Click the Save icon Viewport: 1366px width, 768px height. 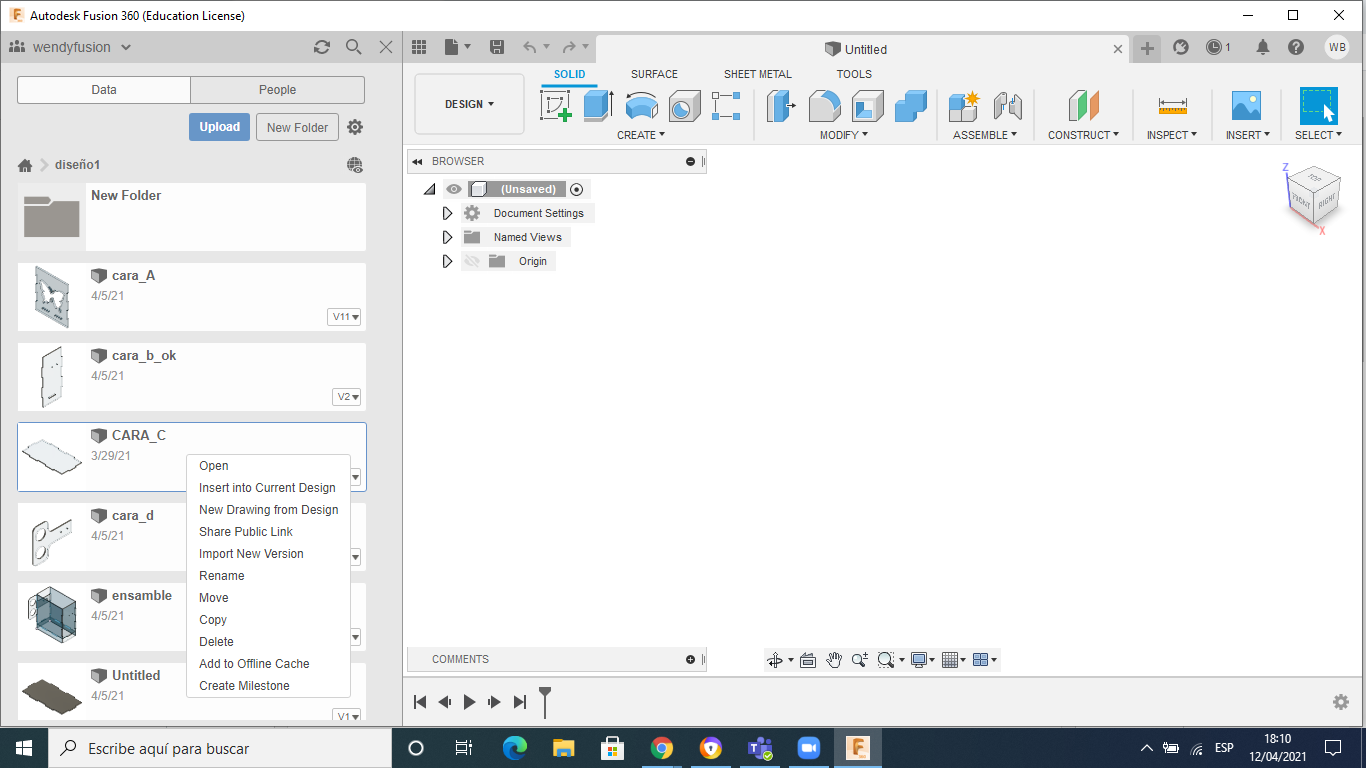coord(497,47)
